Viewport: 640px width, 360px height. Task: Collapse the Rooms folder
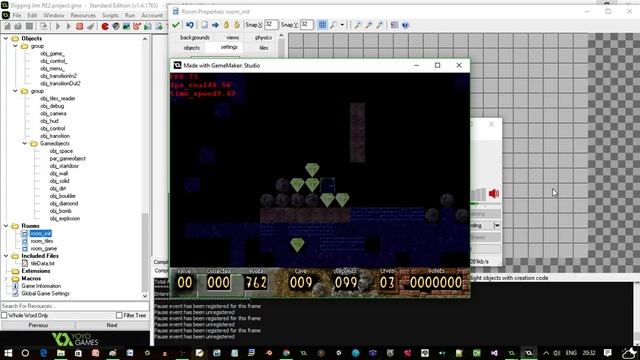tap(6, 226)
